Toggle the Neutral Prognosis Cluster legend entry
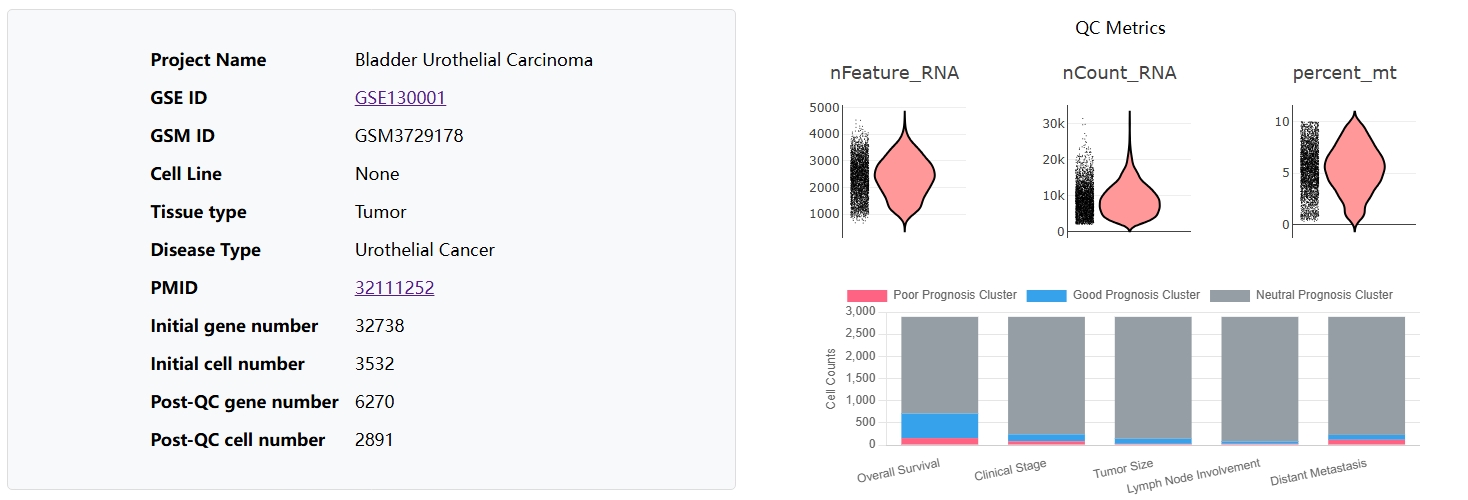Image resolution: width=1468 pixels, height=500 pixels. click(1301, 295)
